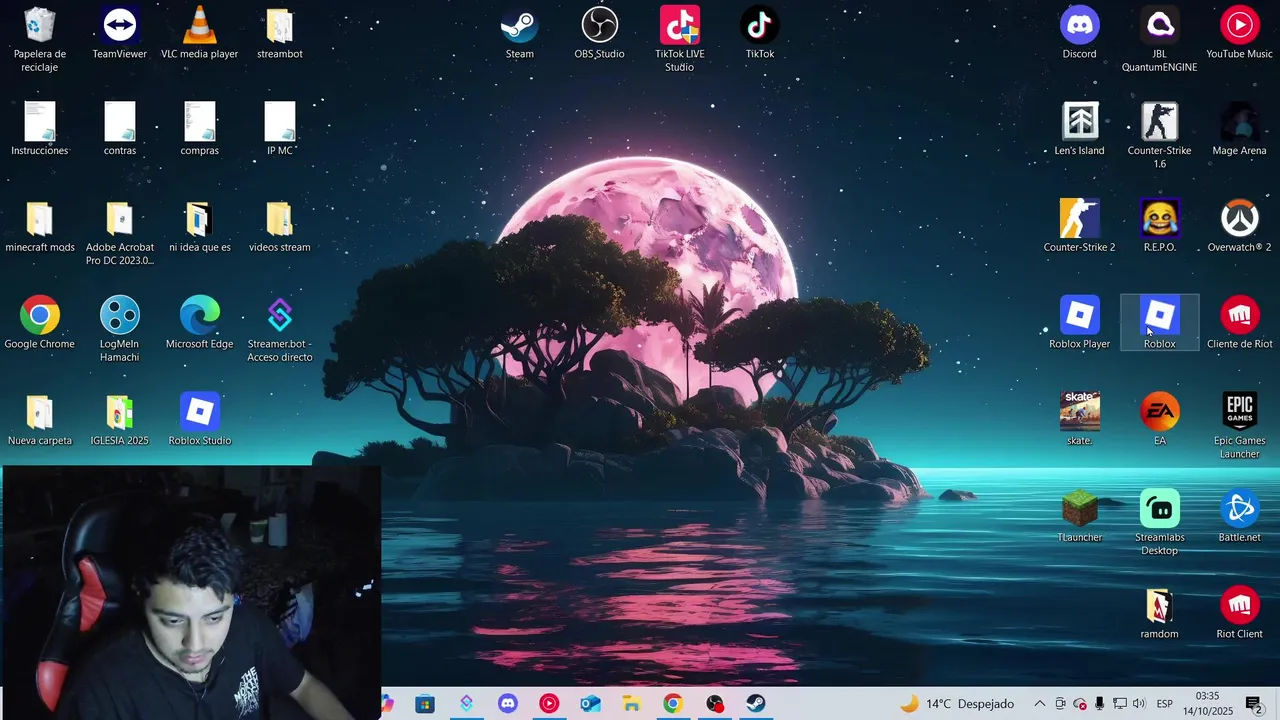Open TLauncher Minecraft shortcut
This screenshot has width=1280, height=720.
(x=1080, y=517)
